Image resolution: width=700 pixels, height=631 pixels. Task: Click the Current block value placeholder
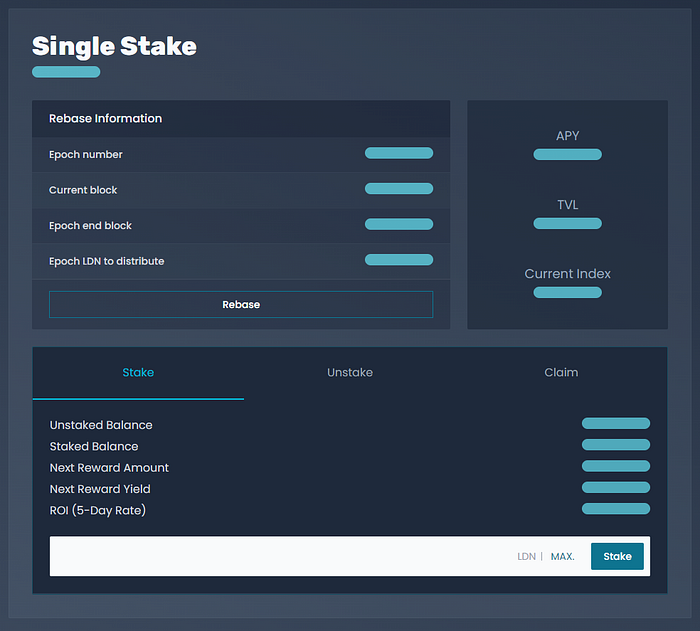point(398,189)
